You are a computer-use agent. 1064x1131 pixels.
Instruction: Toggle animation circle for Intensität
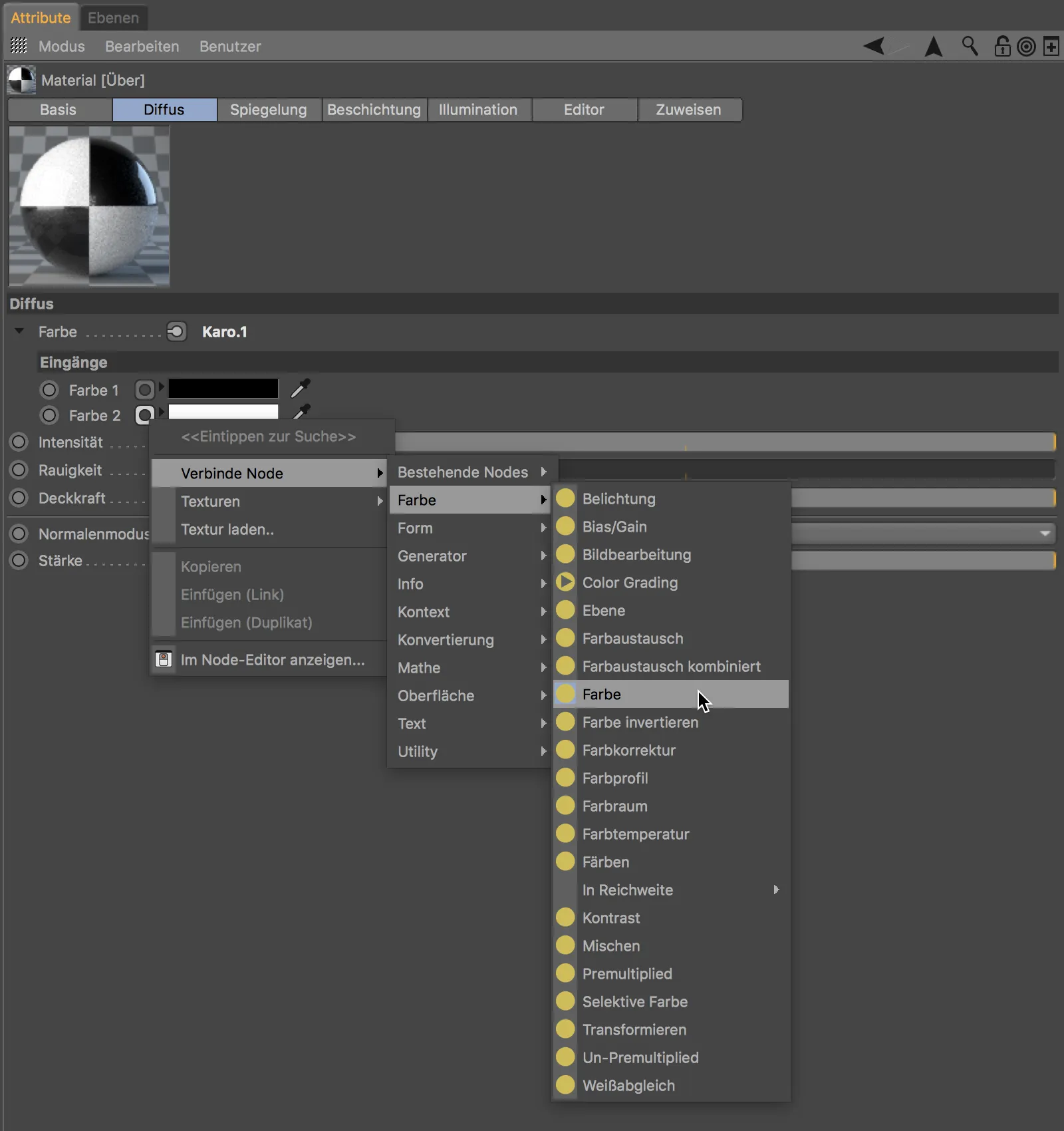[x=19, y=442]
